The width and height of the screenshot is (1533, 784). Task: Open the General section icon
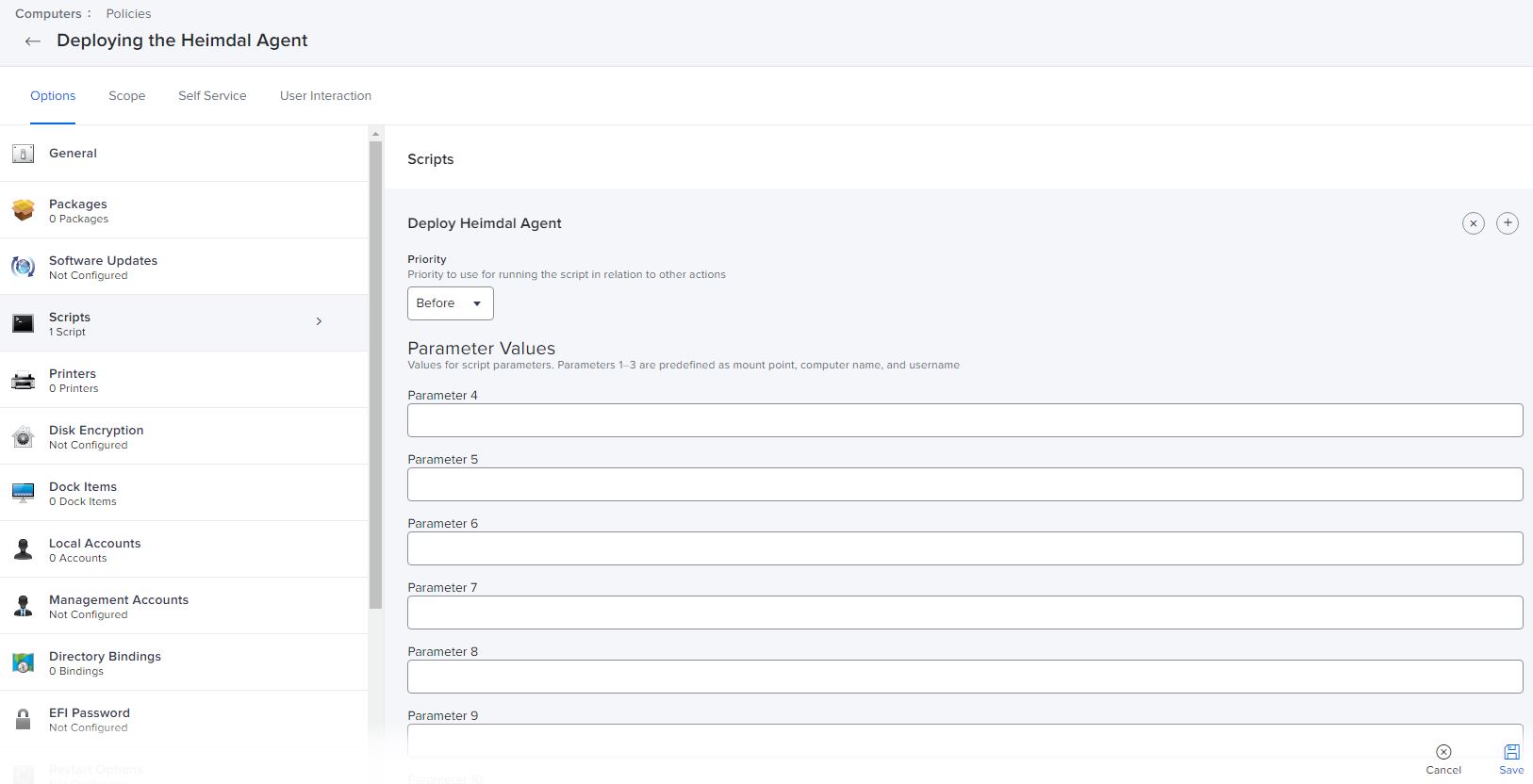(x=24, y=154)
